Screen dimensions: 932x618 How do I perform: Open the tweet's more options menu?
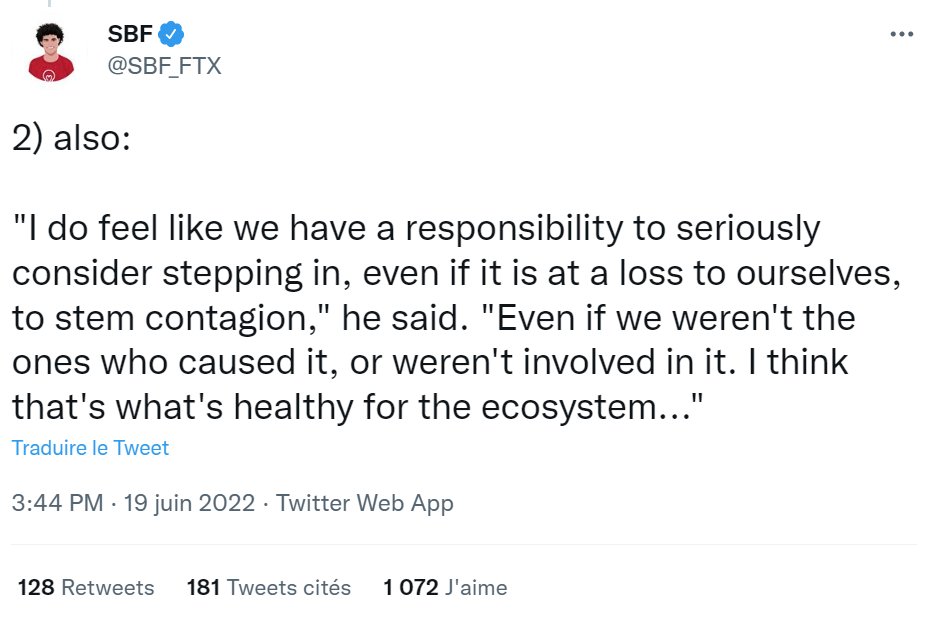point(901,35)
